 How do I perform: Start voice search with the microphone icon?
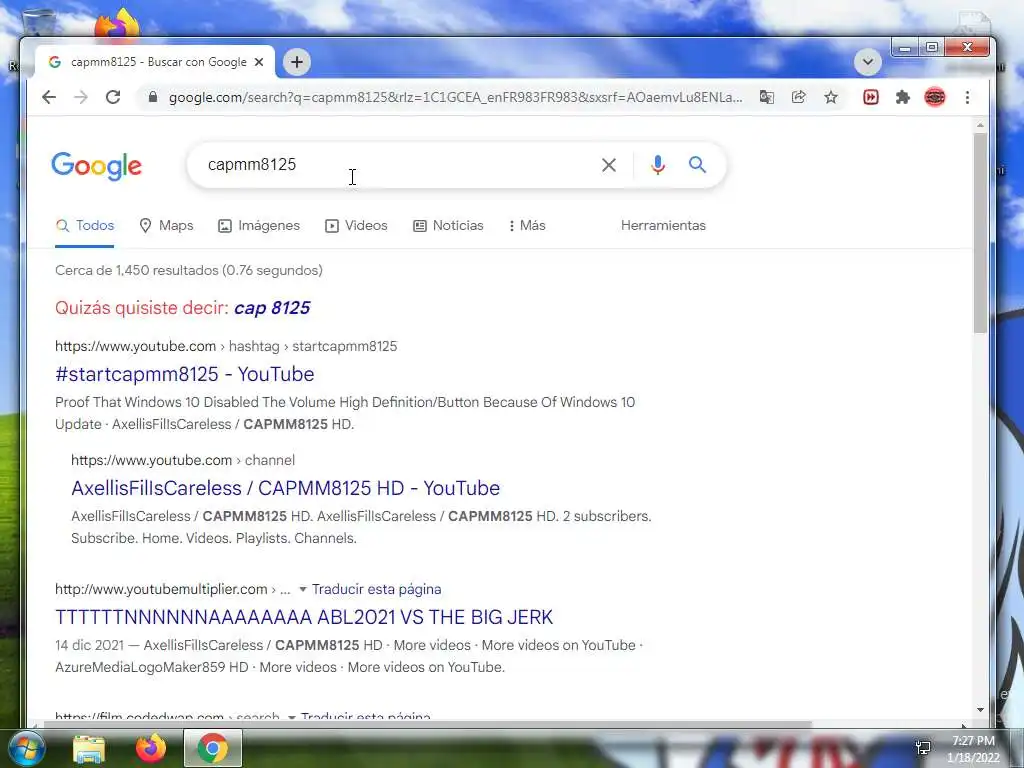click(658, 165)
